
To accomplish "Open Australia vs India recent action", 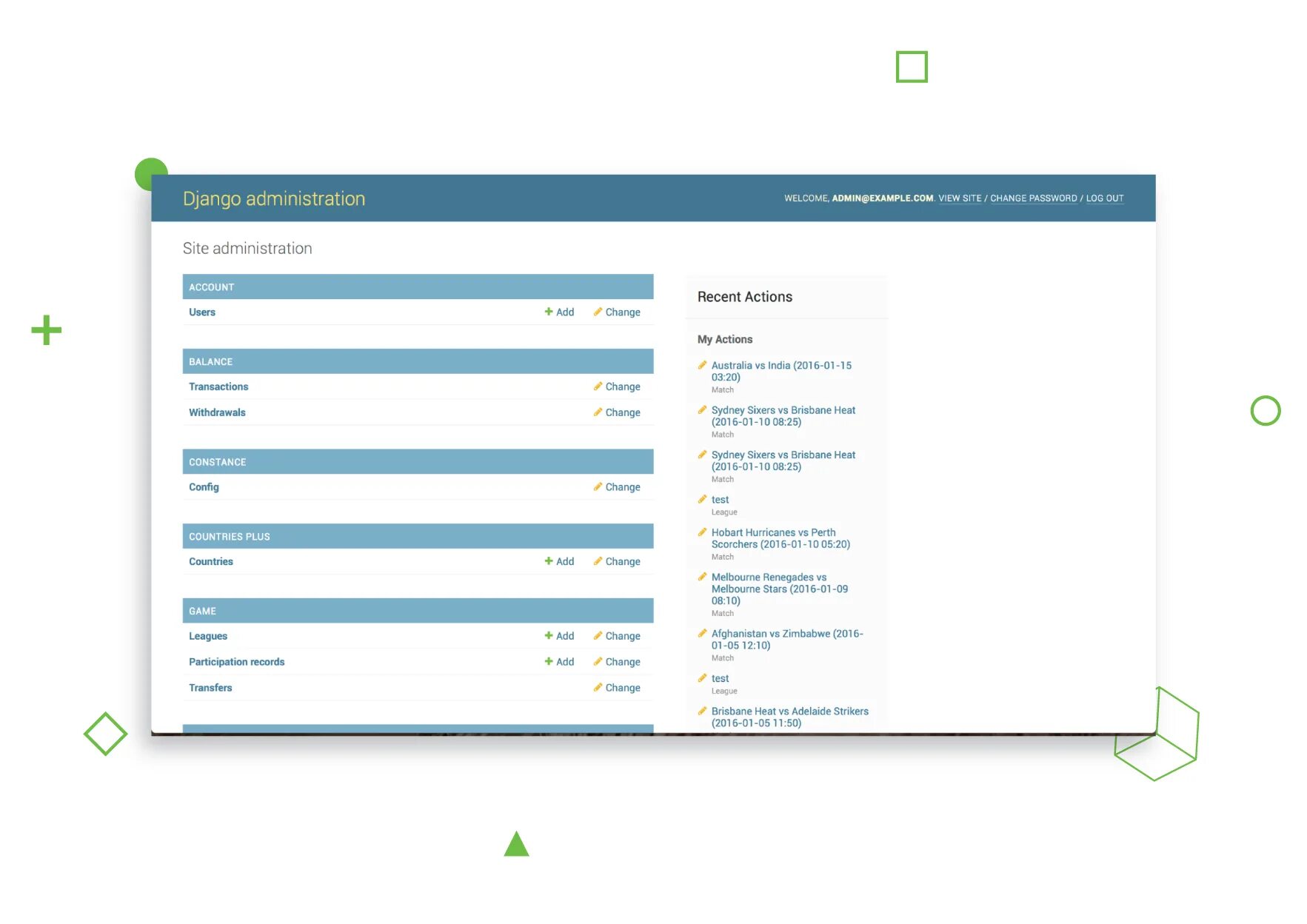I will point(781,371).
